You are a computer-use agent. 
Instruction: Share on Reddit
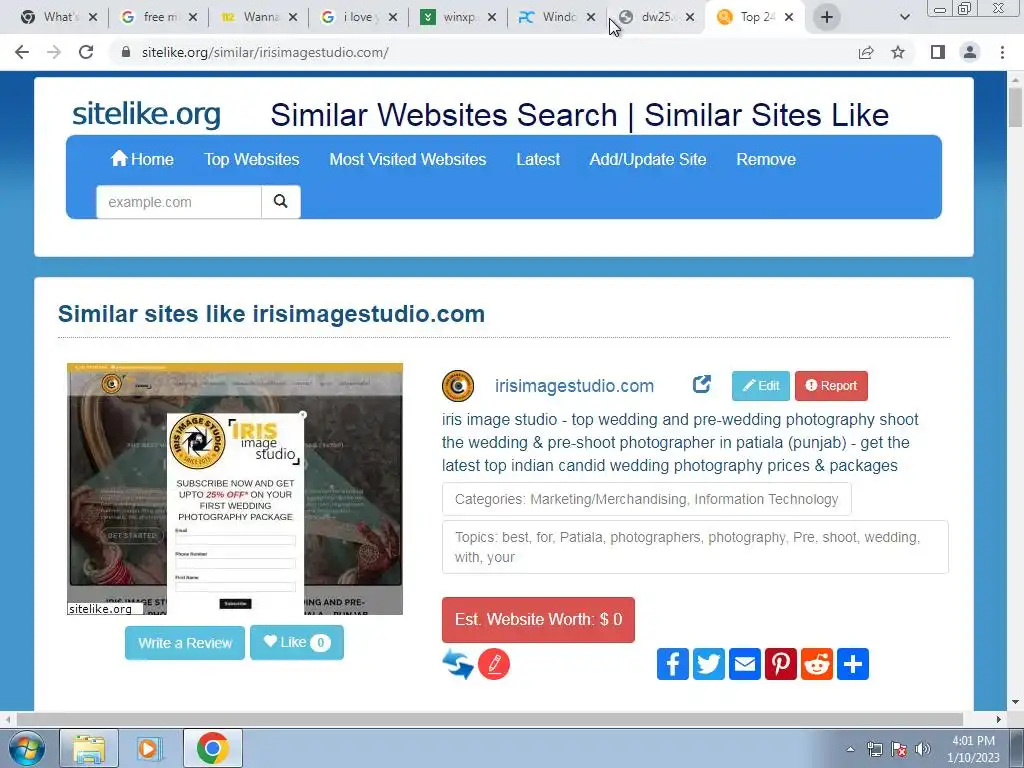(817, 664)
